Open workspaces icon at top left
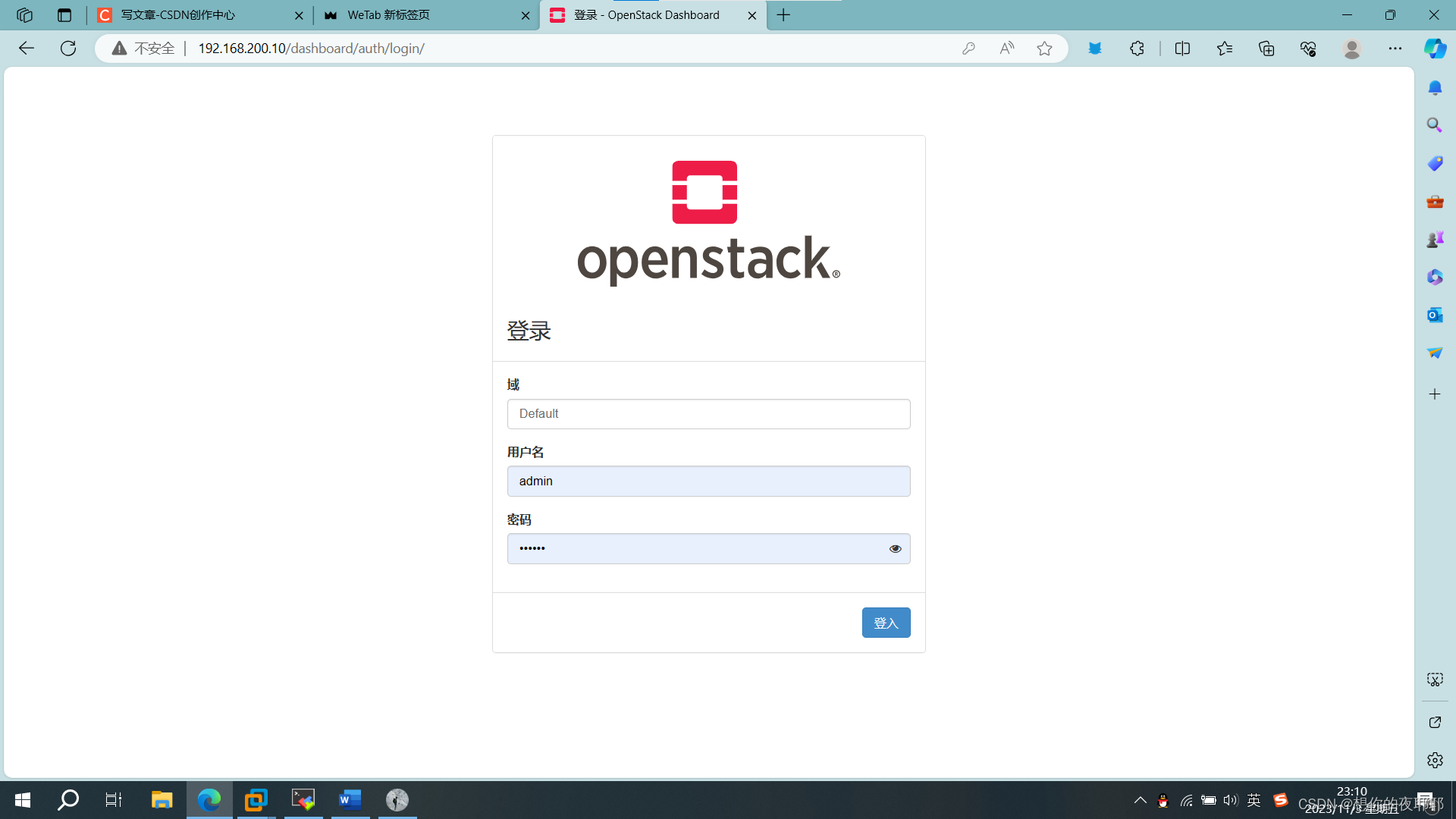 point(24,15)
